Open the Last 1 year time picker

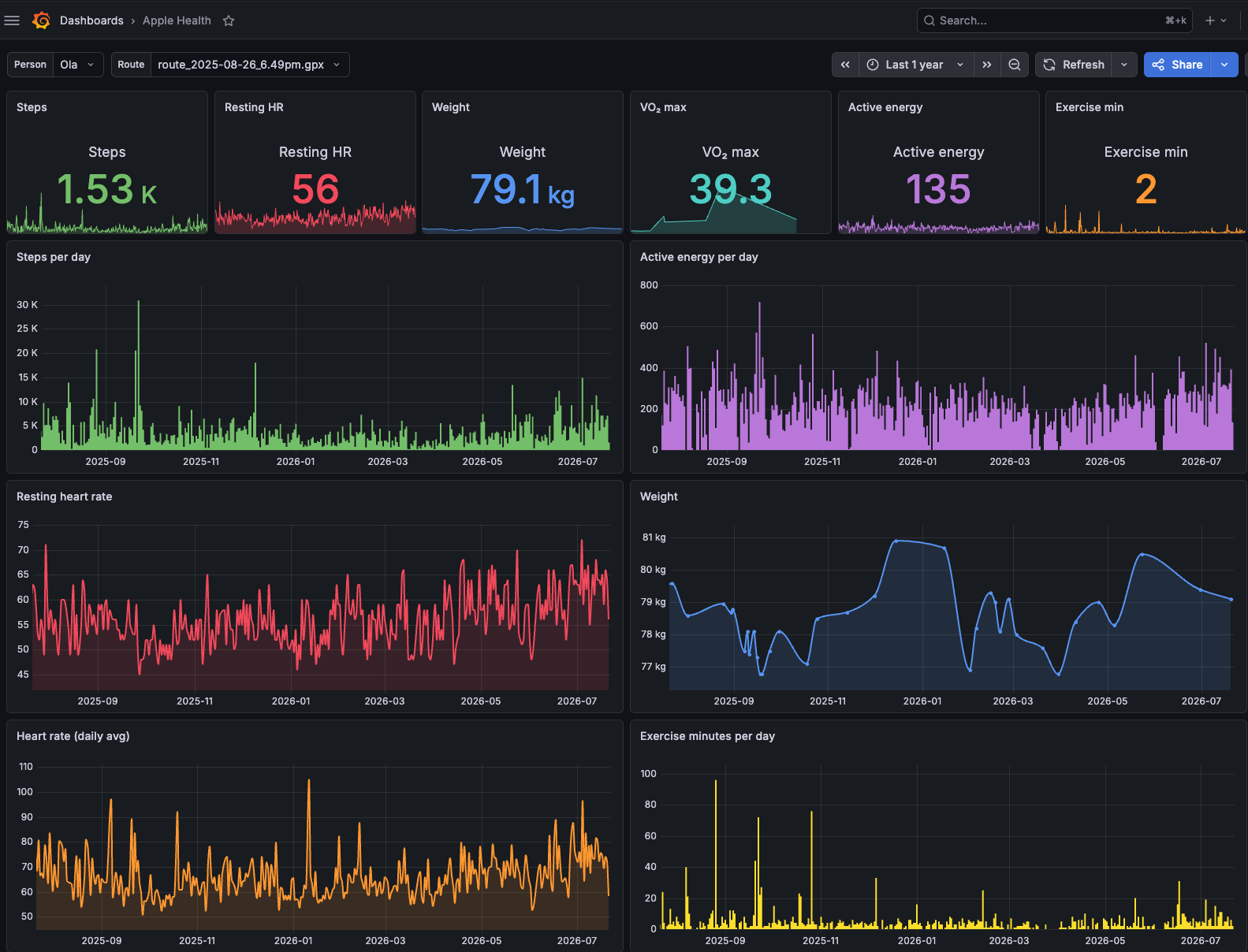coord(916,65)
